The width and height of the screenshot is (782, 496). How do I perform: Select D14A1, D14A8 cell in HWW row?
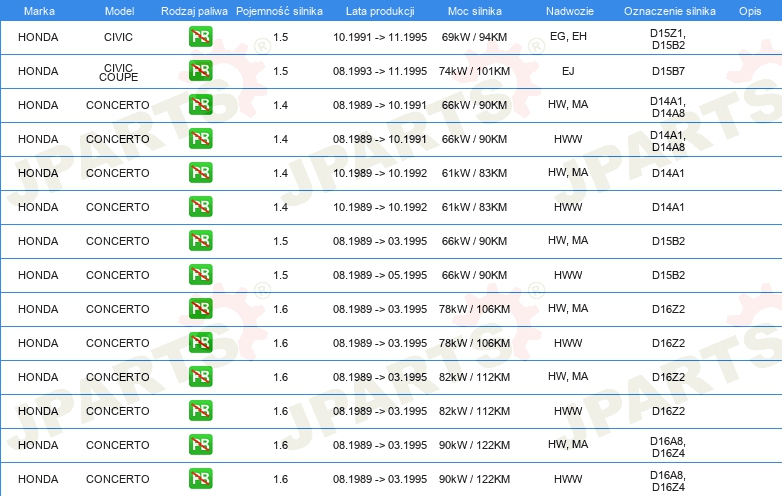[668, 141]
